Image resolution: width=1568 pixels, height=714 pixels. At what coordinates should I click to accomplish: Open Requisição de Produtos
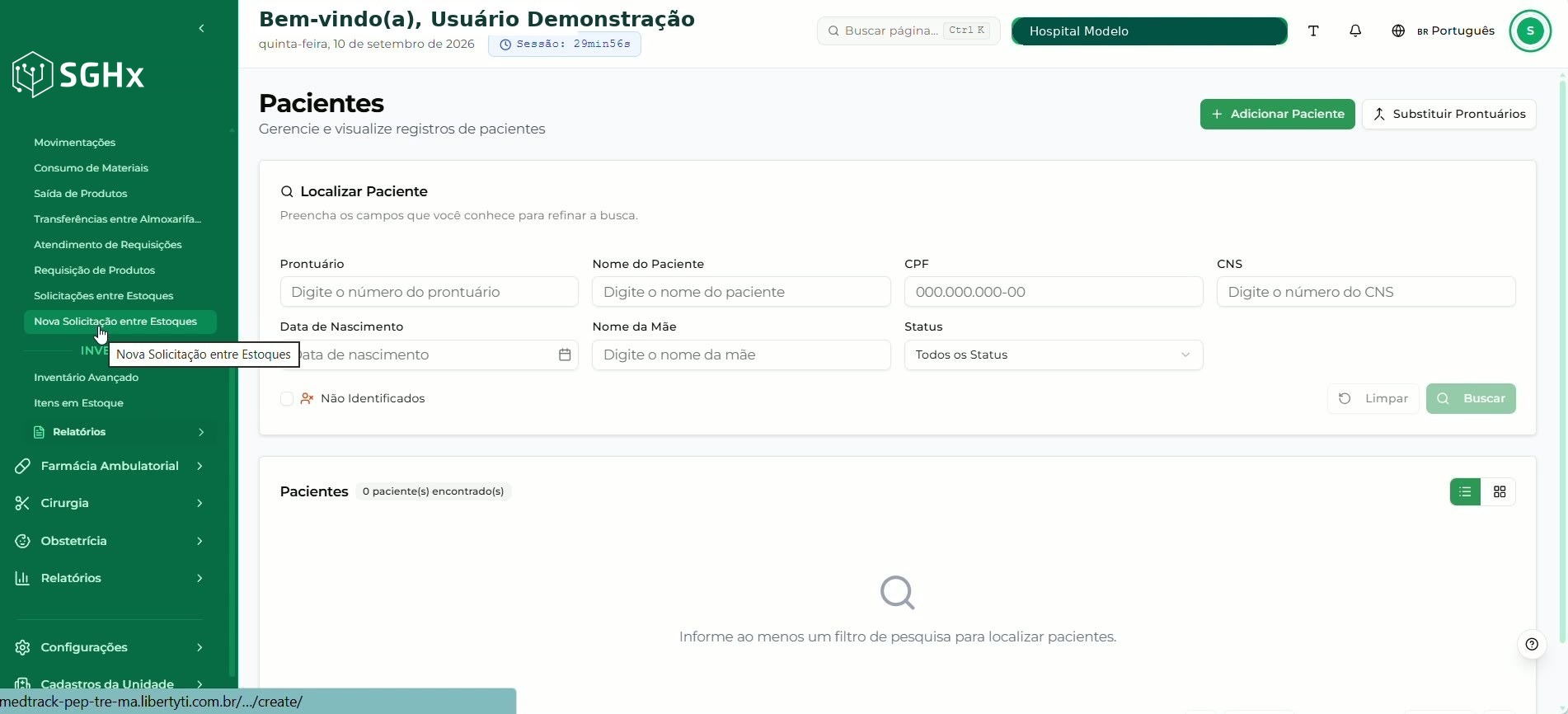pyautogui.click(x=94, y=270)
